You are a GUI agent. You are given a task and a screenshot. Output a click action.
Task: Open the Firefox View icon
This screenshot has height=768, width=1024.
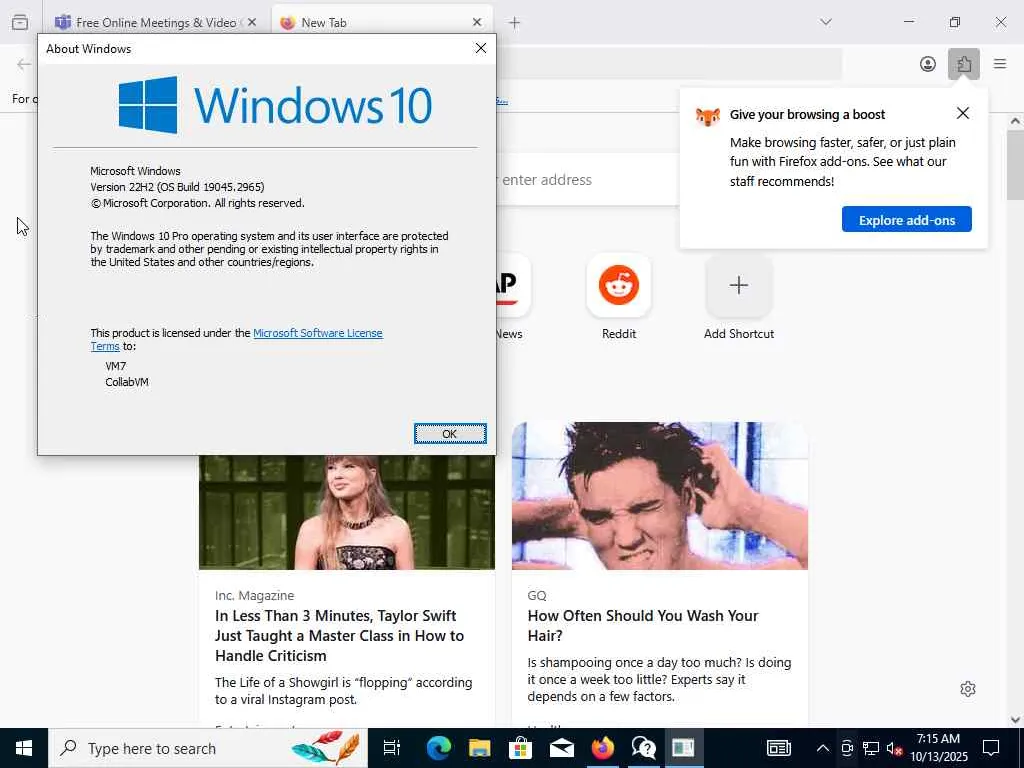point(20,22)
